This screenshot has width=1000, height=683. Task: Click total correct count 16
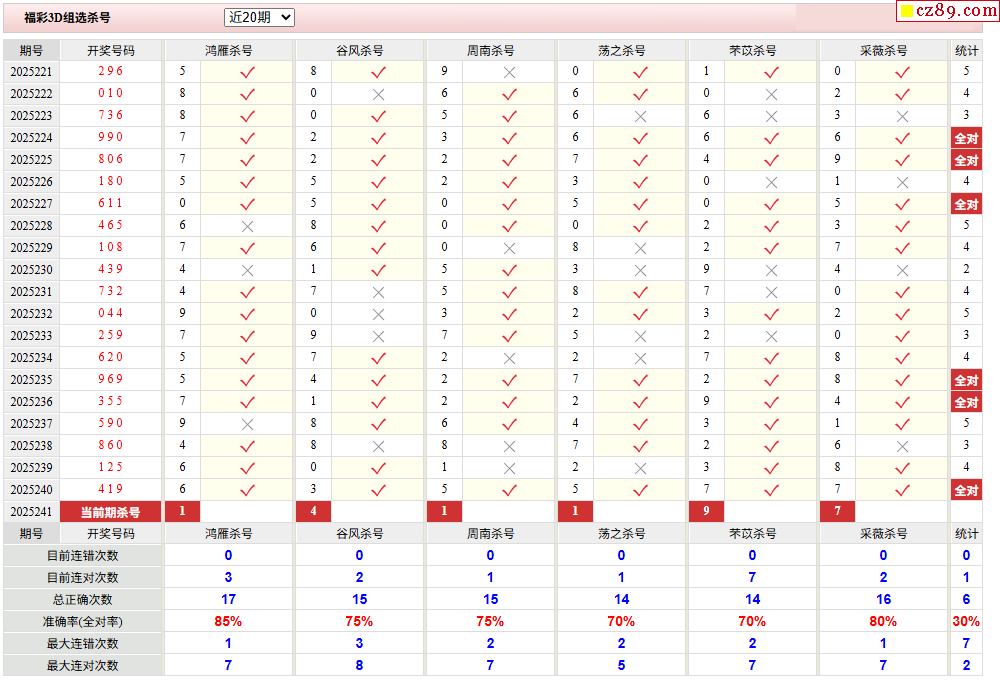click(883, 599)
